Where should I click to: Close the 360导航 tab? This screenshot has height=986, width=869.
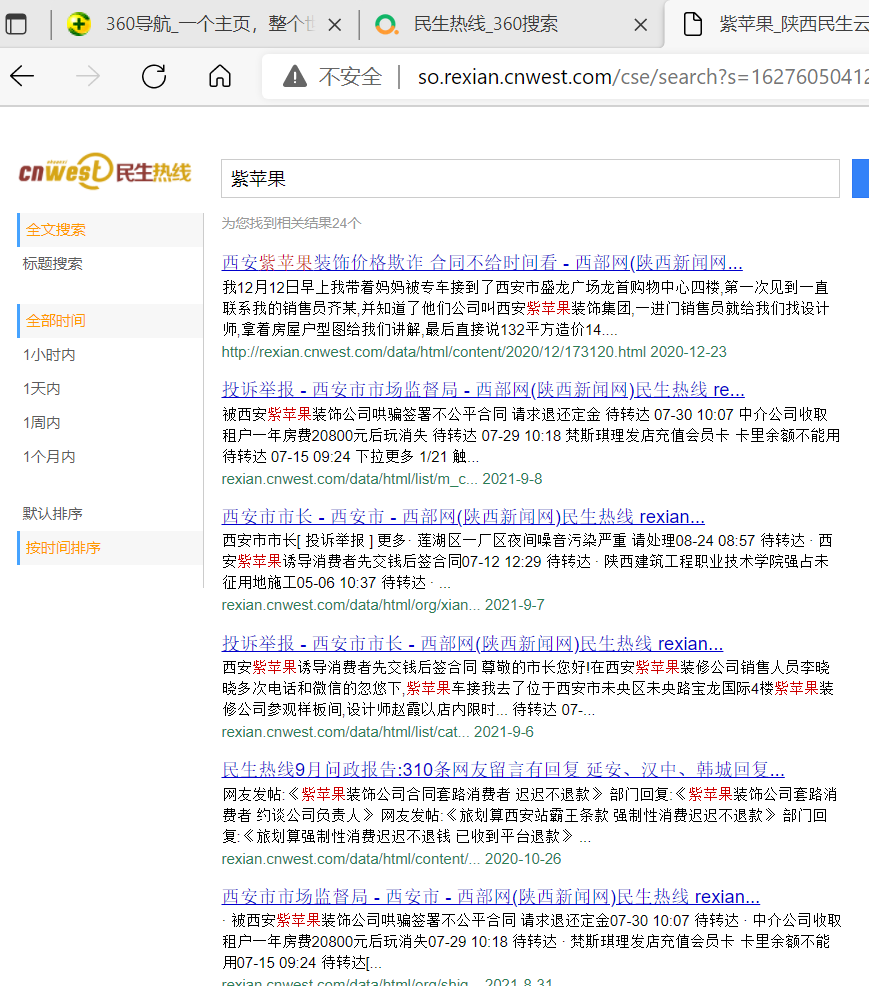pos(335,25)
